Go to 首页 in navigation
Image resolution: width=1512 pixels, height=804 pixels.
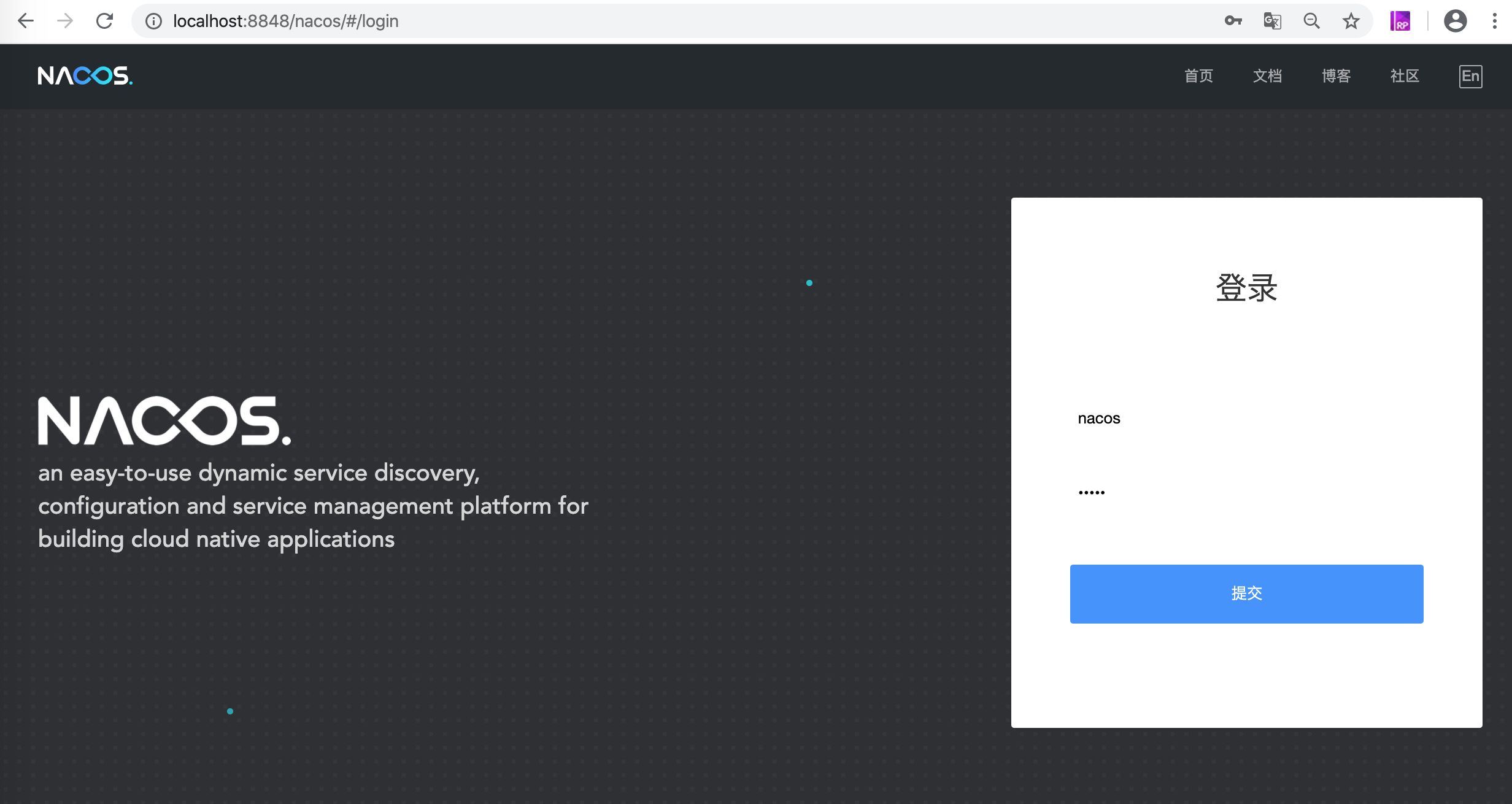click(1198, 76)
